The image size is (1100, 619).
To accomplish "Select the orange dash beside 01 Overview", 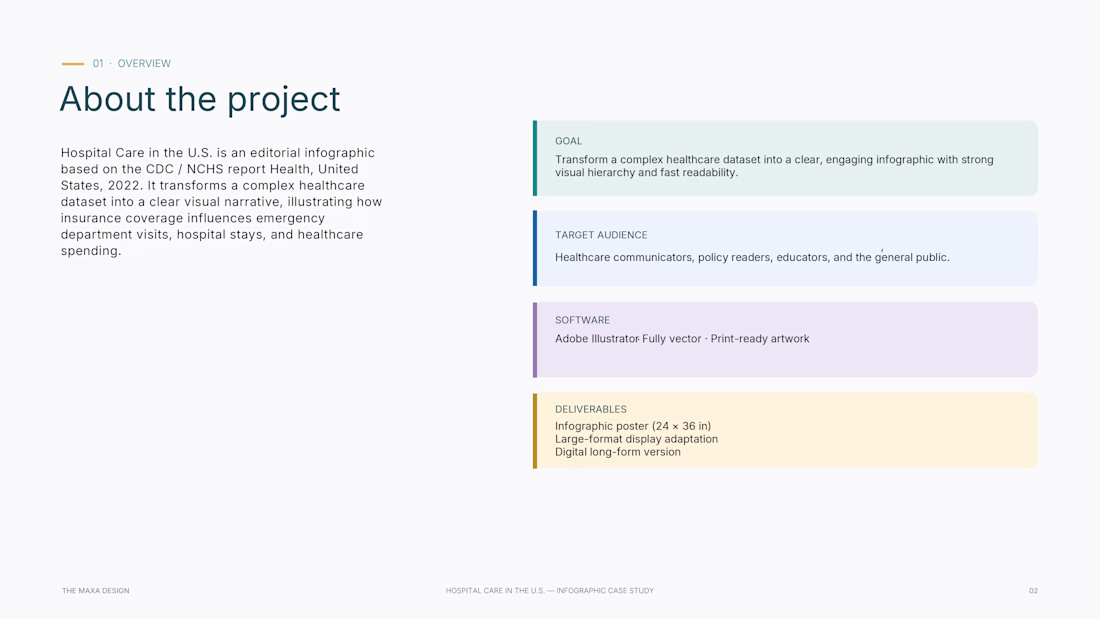I will (x=72, y=64).
